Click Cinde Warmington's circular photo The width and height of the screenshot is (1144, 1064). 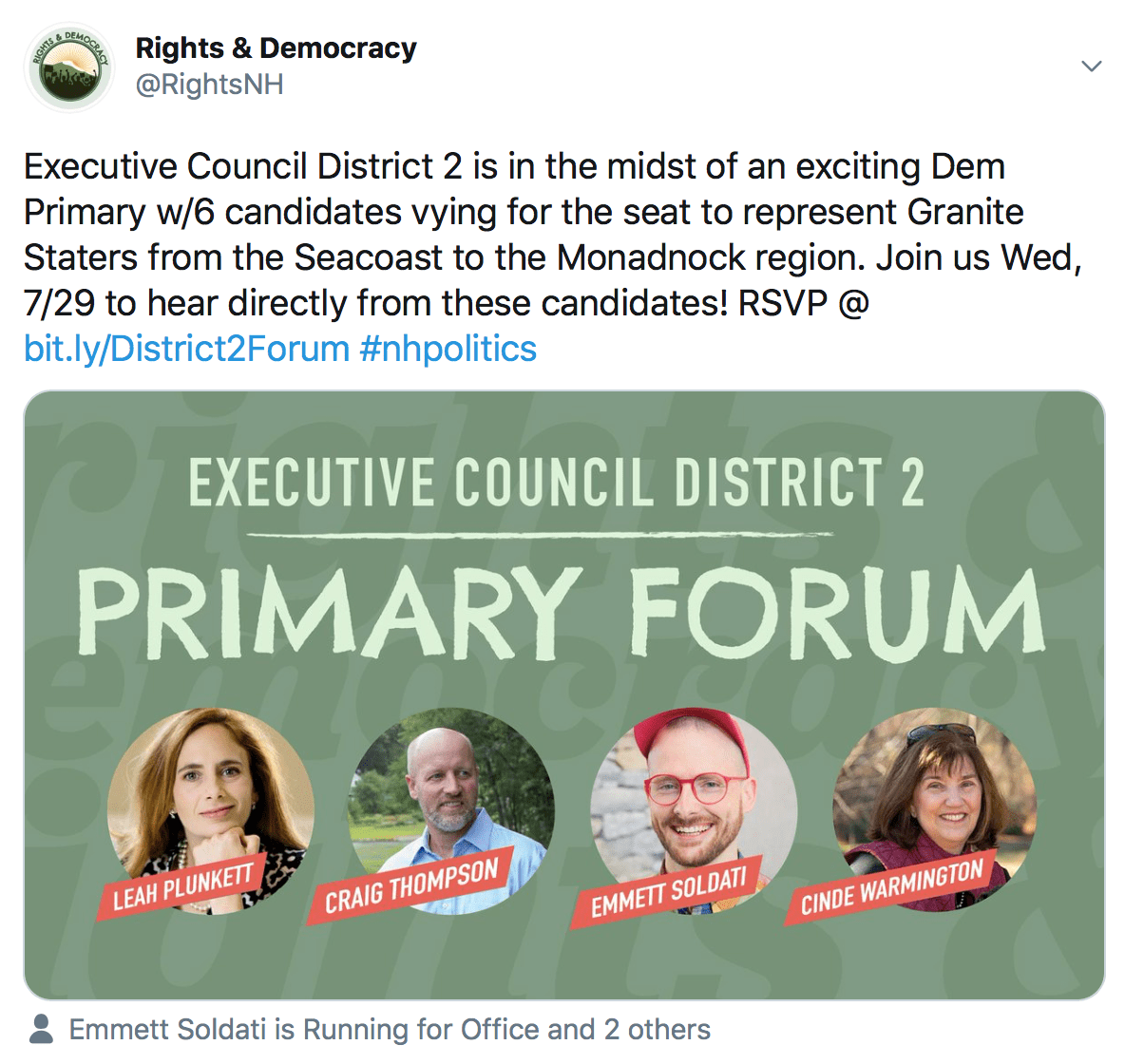(x=934, y=788)
